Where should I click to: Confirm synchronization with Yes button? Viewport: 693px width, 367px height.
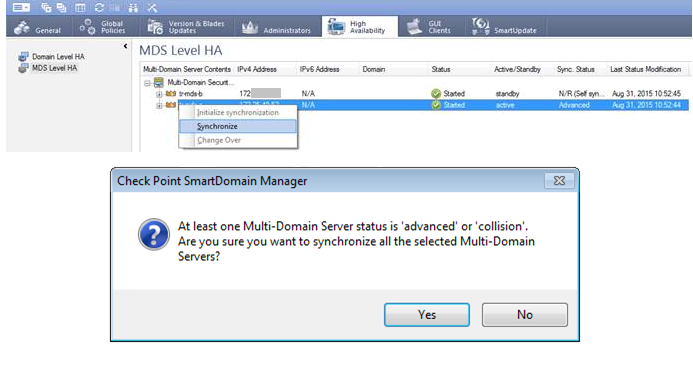427,315
